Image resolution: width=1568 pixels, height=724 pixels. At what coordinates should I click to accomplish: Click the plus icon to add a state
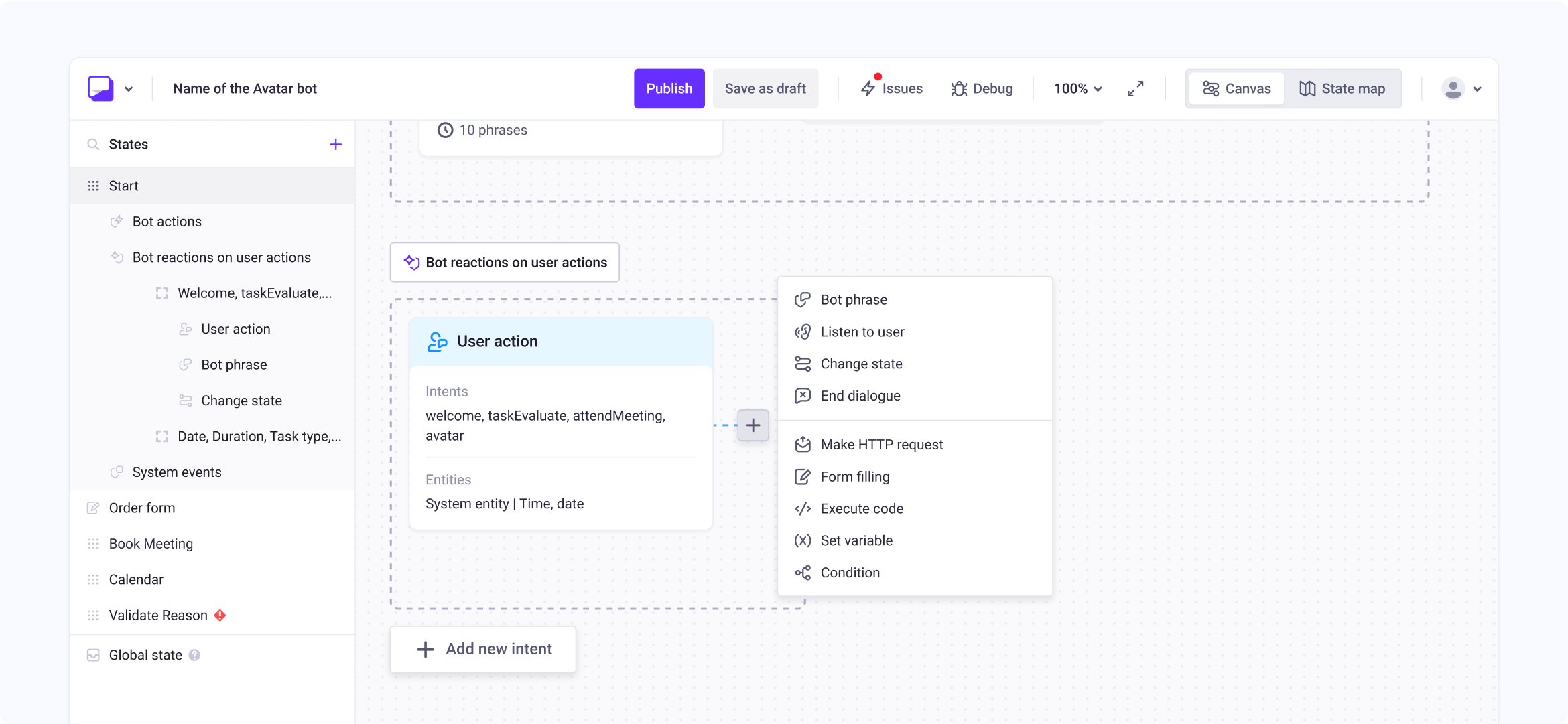(336, 145)
